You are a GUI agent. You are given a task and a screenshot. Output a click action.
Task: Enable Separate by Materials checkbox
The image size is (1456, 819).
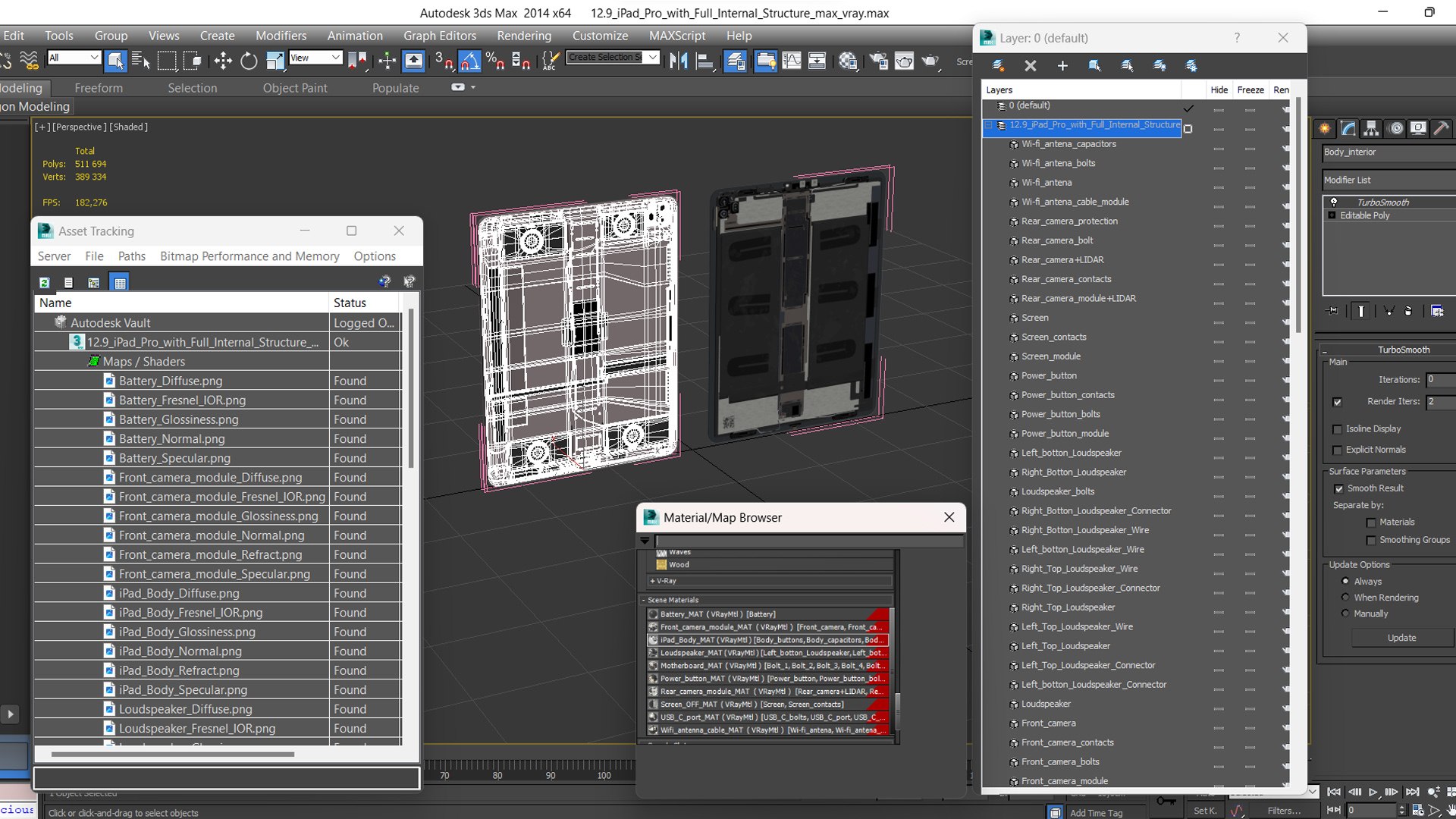1370,522
